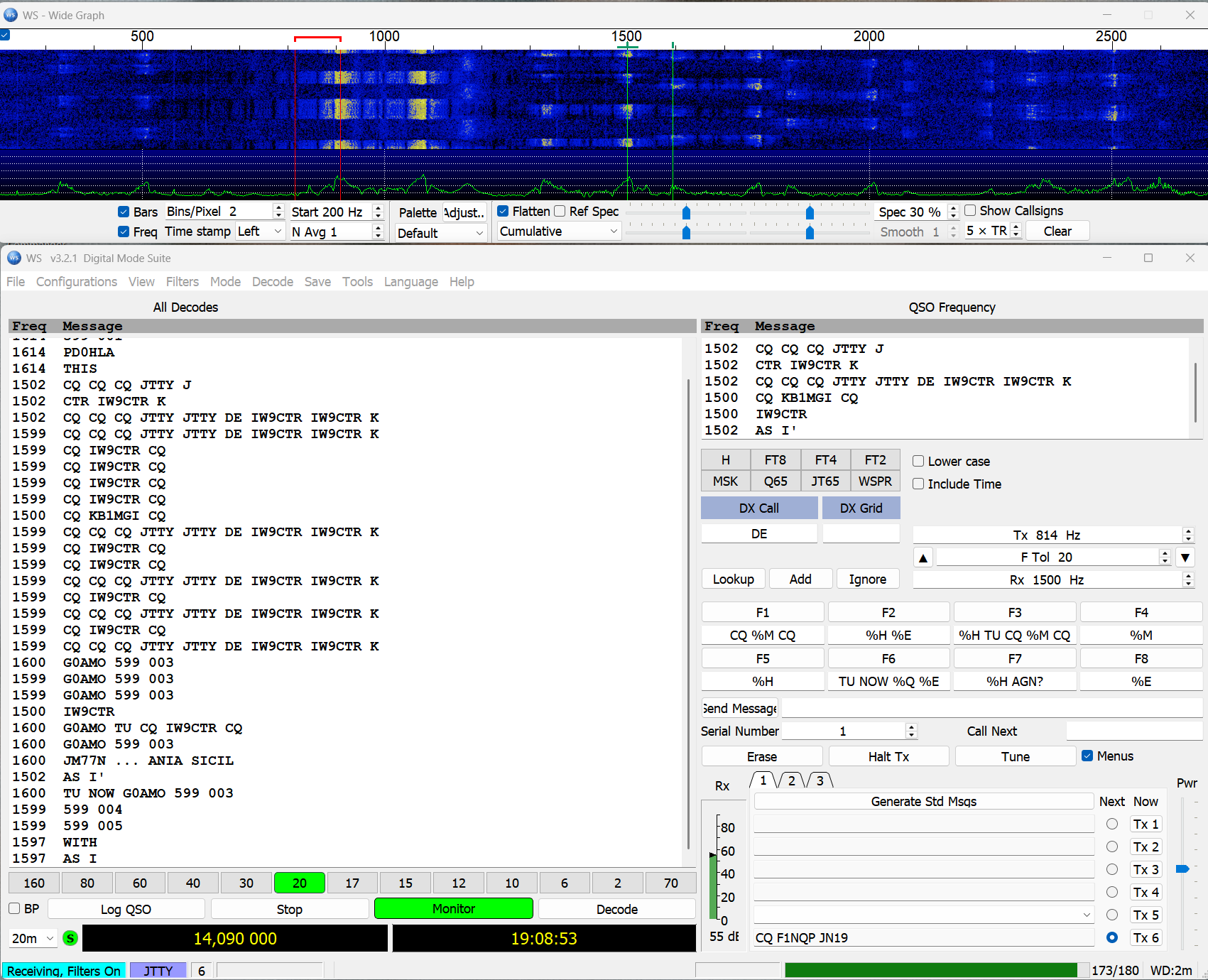The width and height of the screenshot is (1208, 980).
Task: Expand the Tx 5 message dropdown
Action: click(1087, 915)
